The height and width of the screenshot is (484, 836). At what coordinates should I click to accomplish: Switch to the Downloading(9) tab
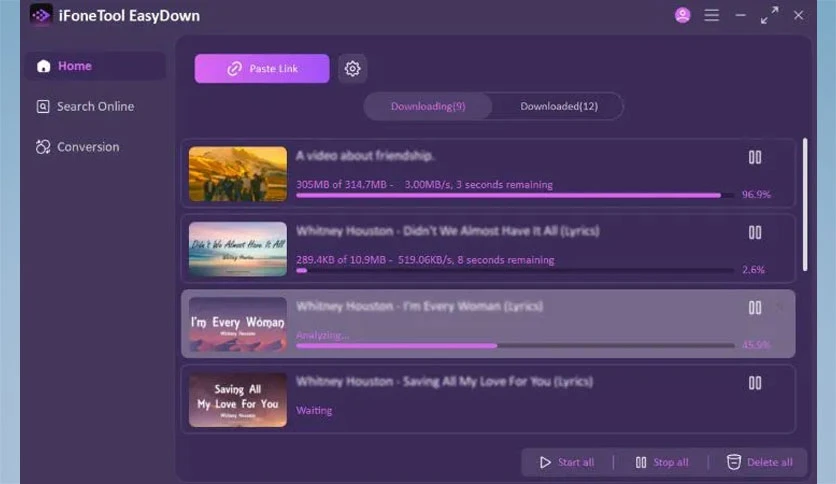pos(428,106)
